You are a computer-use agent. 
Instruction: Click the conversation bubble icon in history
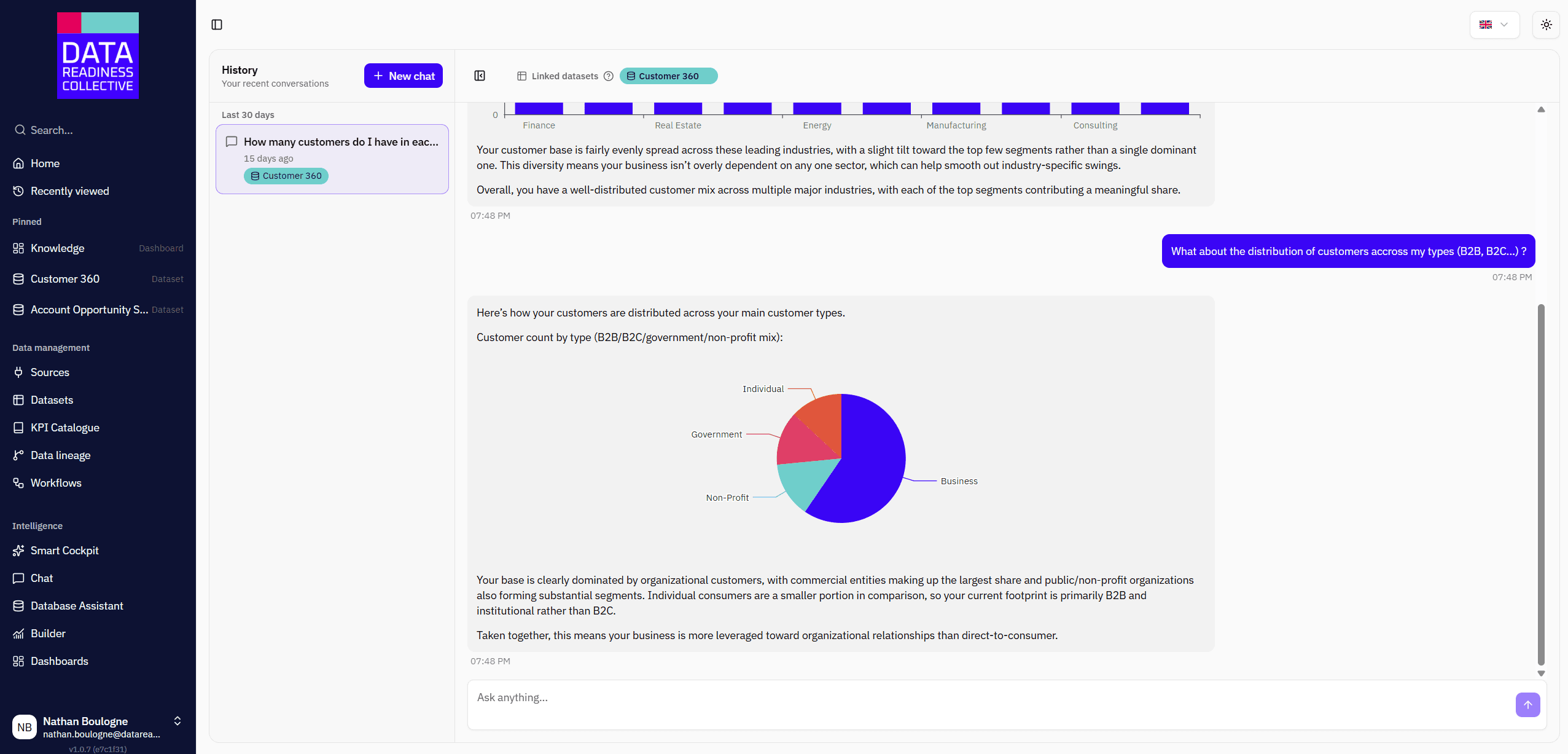[x=232, y=142]
